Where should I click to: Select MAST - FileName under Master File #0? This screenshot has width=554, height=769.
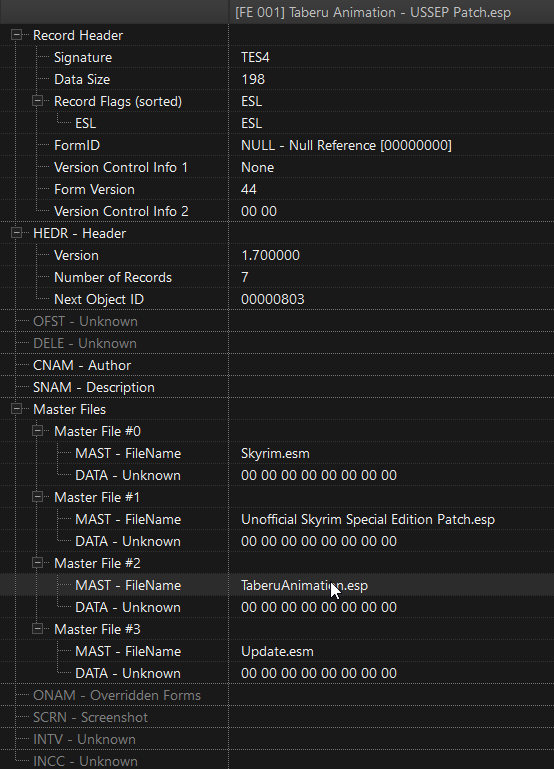tap(128, 453)
